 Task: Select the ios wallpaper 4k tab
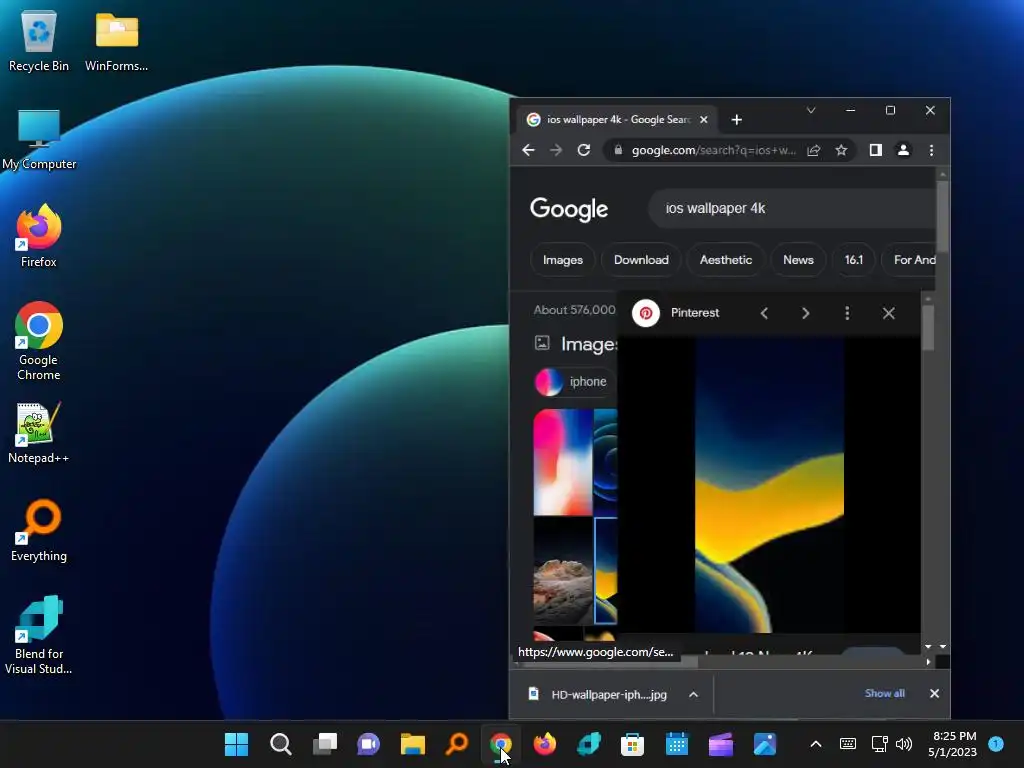(x=617, y=120)
